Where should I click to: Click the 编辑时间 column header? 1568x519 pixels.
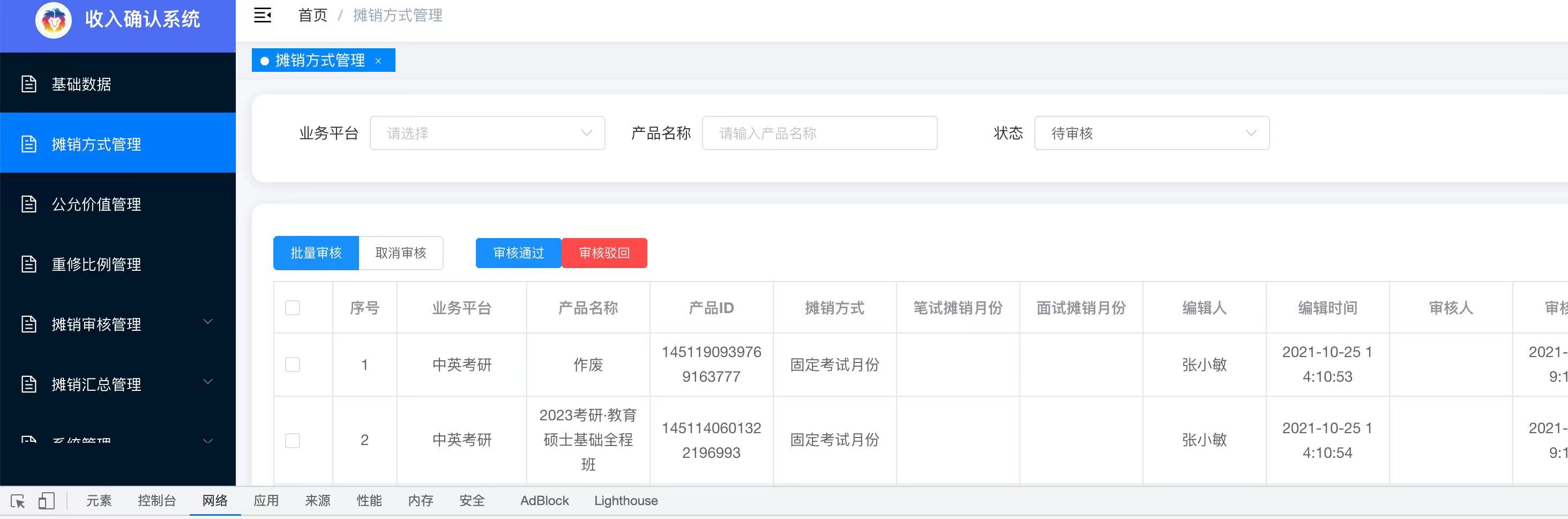coord(1328,308)
